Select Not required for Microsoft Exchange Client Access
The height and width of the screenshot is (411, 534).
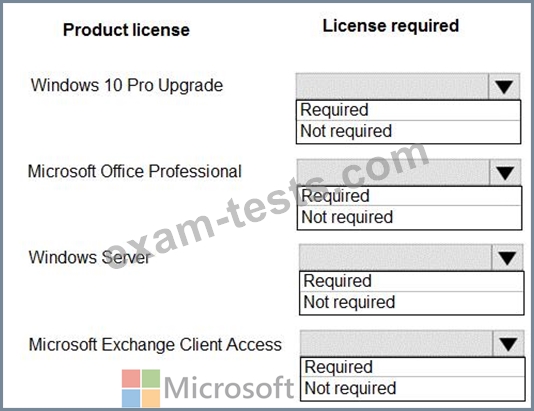coord(412,389)
